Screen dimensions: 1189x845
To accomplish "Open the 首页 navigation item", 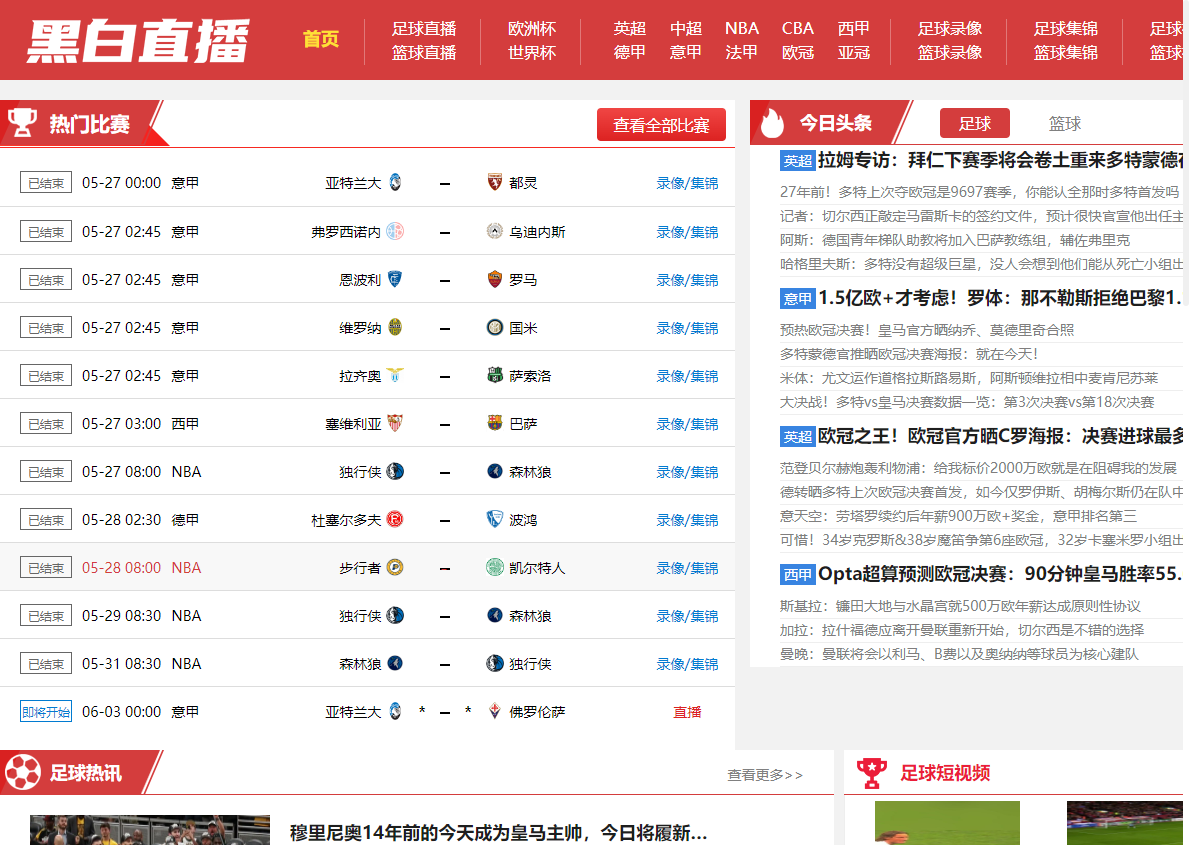I will [x=321, y=39].
